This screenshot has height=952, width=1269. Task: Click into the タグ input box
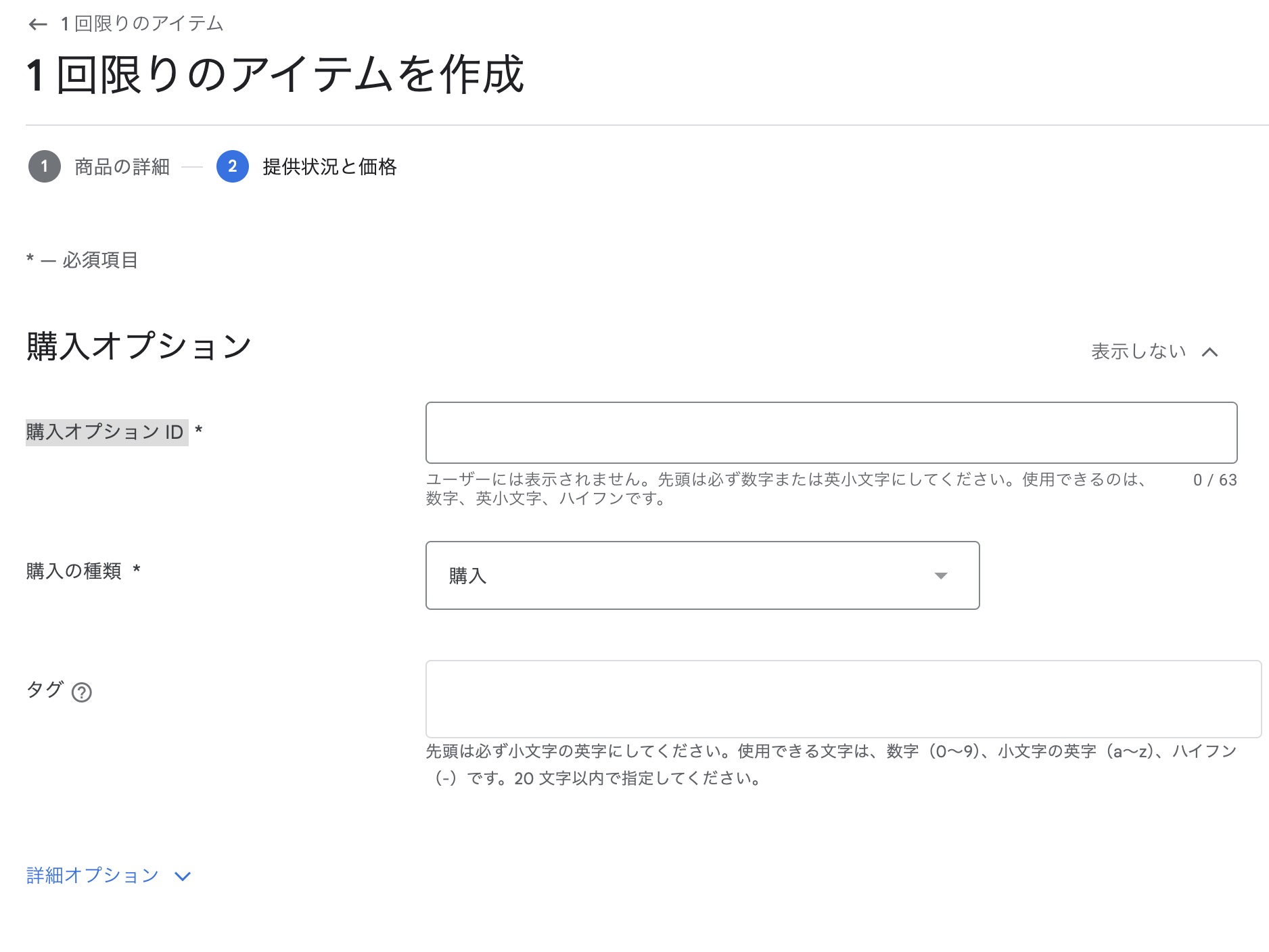click(x=843, y=698)
